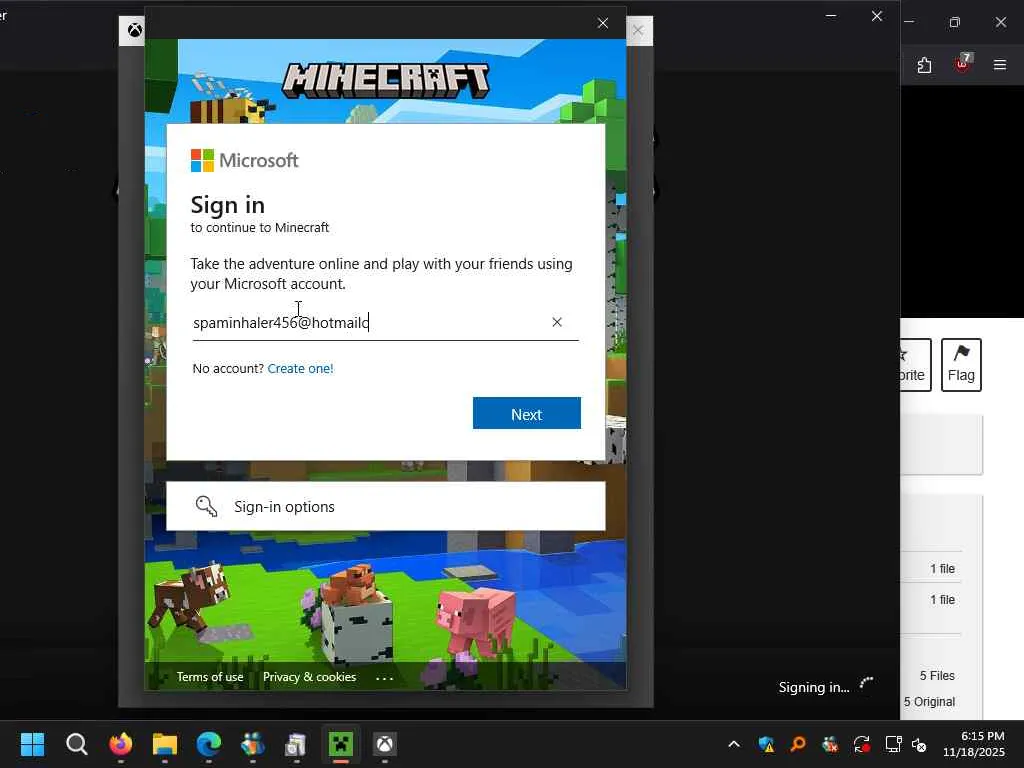
Task: Click the partially visible Favorite button
Action: [x=916, y=364]
